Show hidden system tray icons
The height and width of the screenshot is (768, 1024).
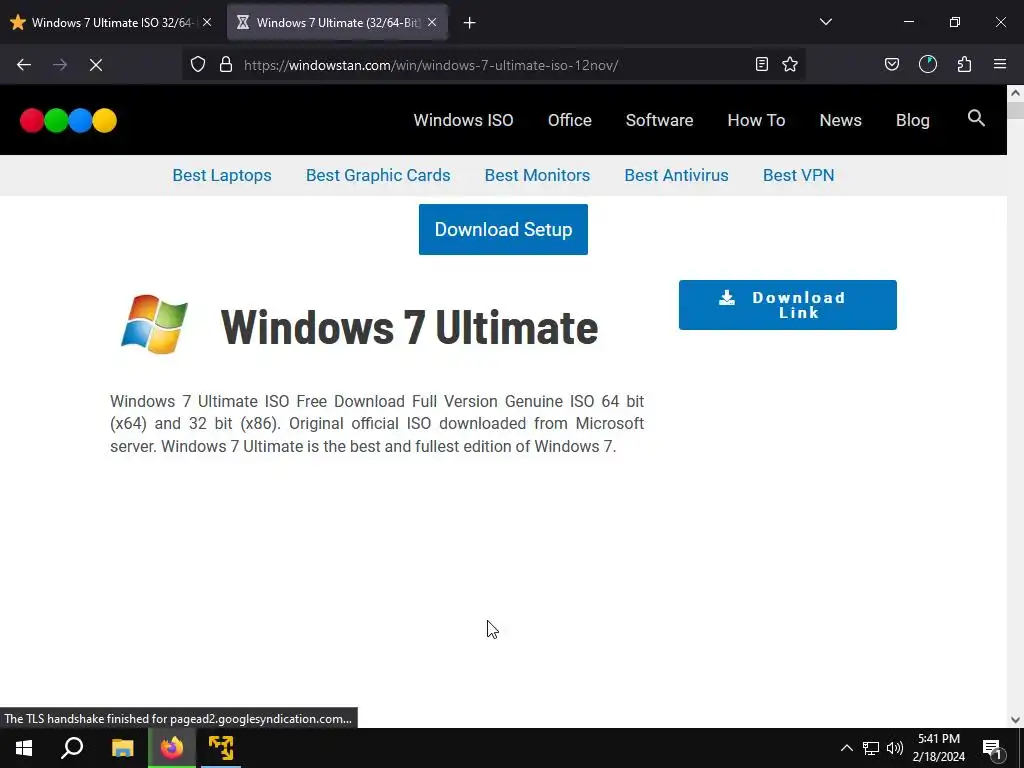coord(846,748)
